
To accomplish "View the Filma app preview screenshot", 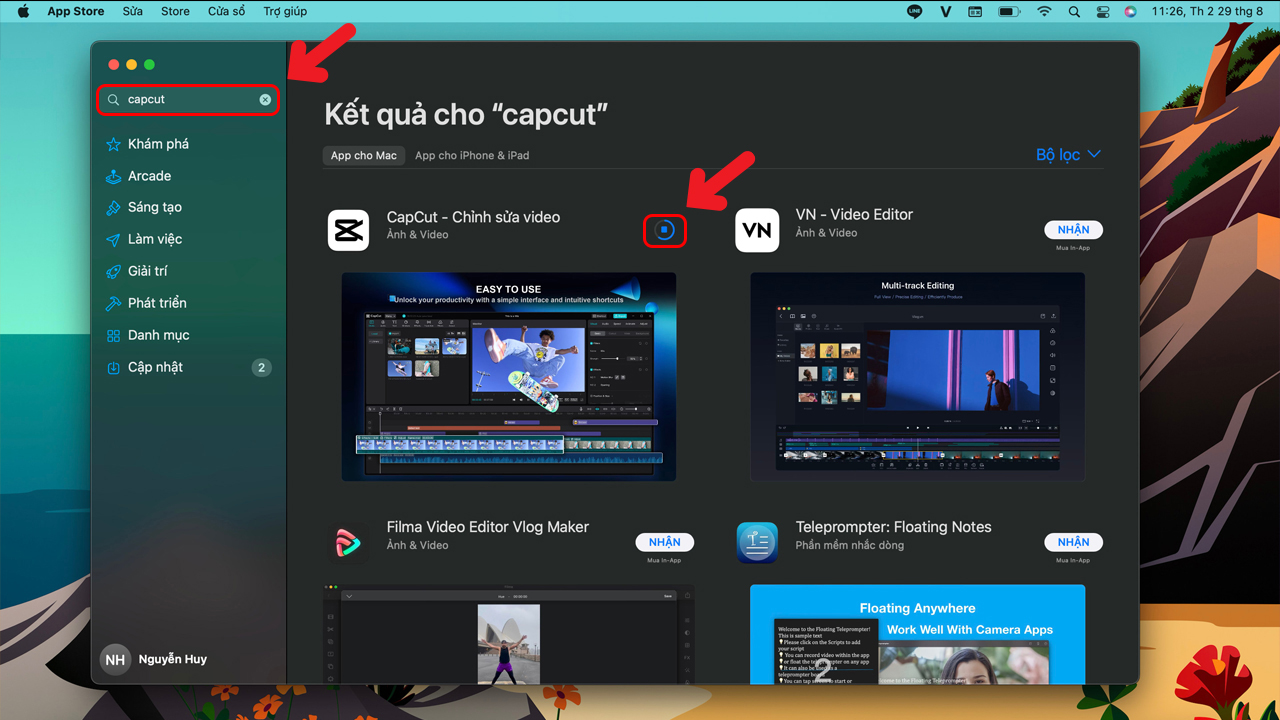I will (x=509, y=634).
